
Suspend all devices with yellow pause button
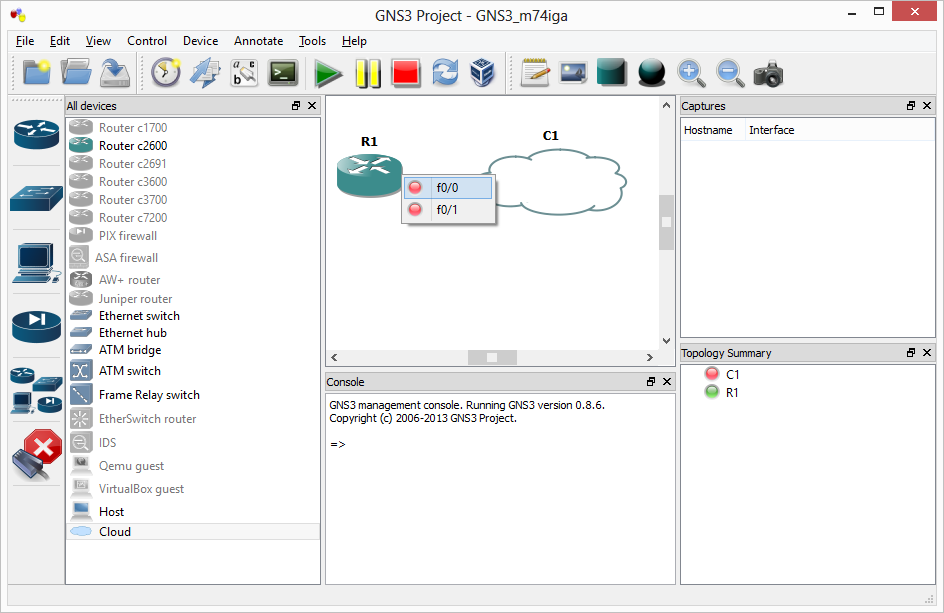[x=367, y=73]
